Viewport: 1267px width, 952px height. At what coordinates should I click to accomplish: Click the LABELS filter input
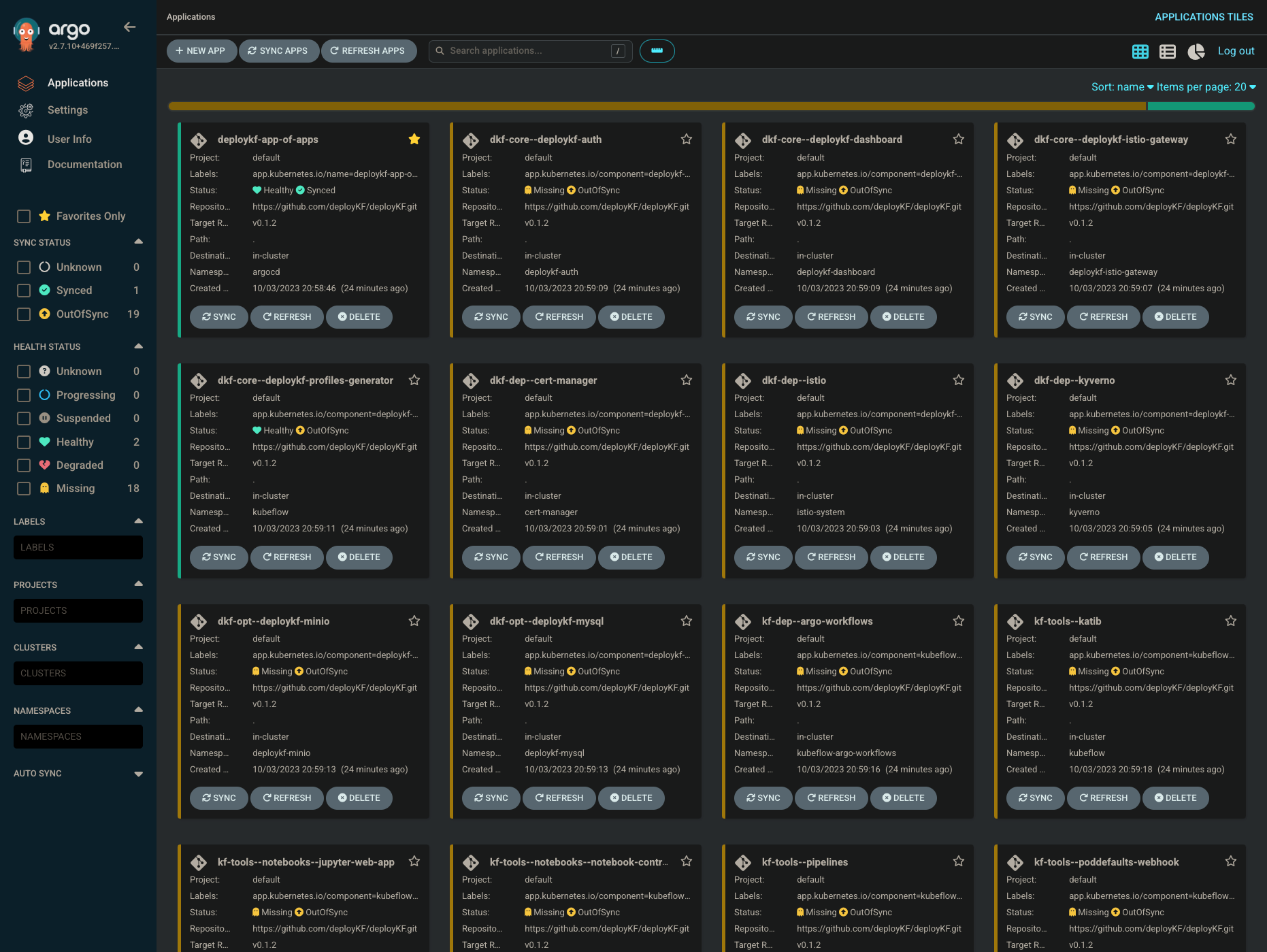78,548
